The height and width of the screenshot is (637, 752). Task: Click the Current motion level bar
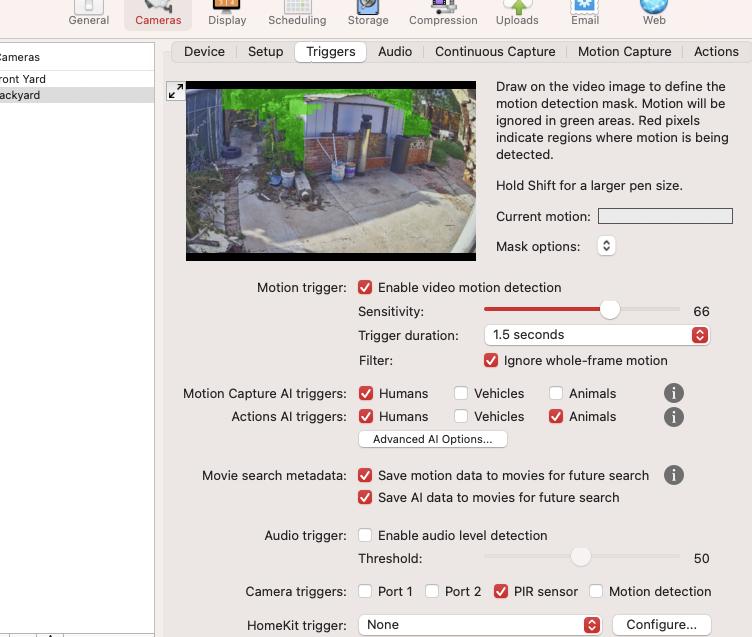tap(665, 216)
